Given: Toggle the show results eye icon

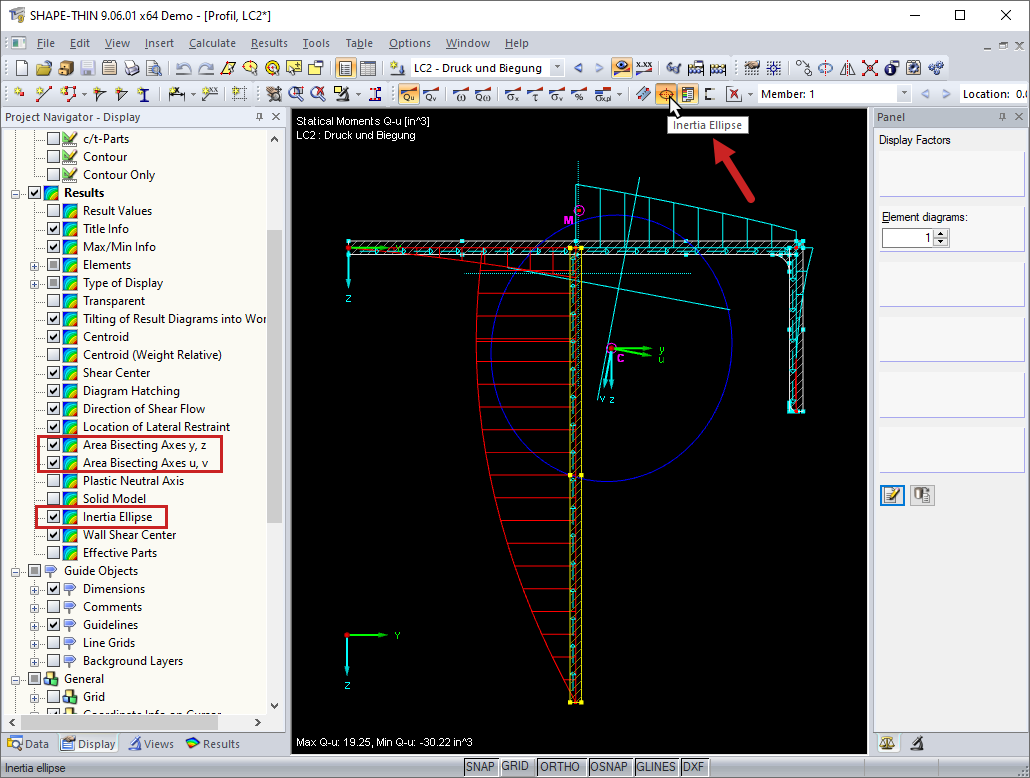Looking at the screenshot, I should 622,69.
